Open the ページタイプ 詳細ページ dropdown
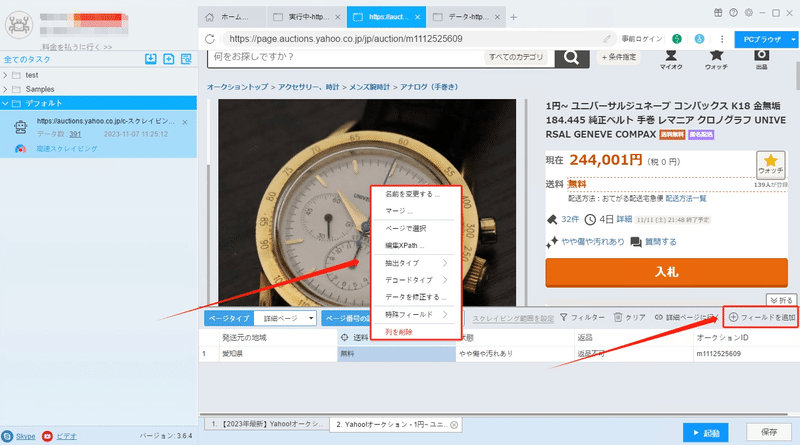 click(x=285, y=318)
